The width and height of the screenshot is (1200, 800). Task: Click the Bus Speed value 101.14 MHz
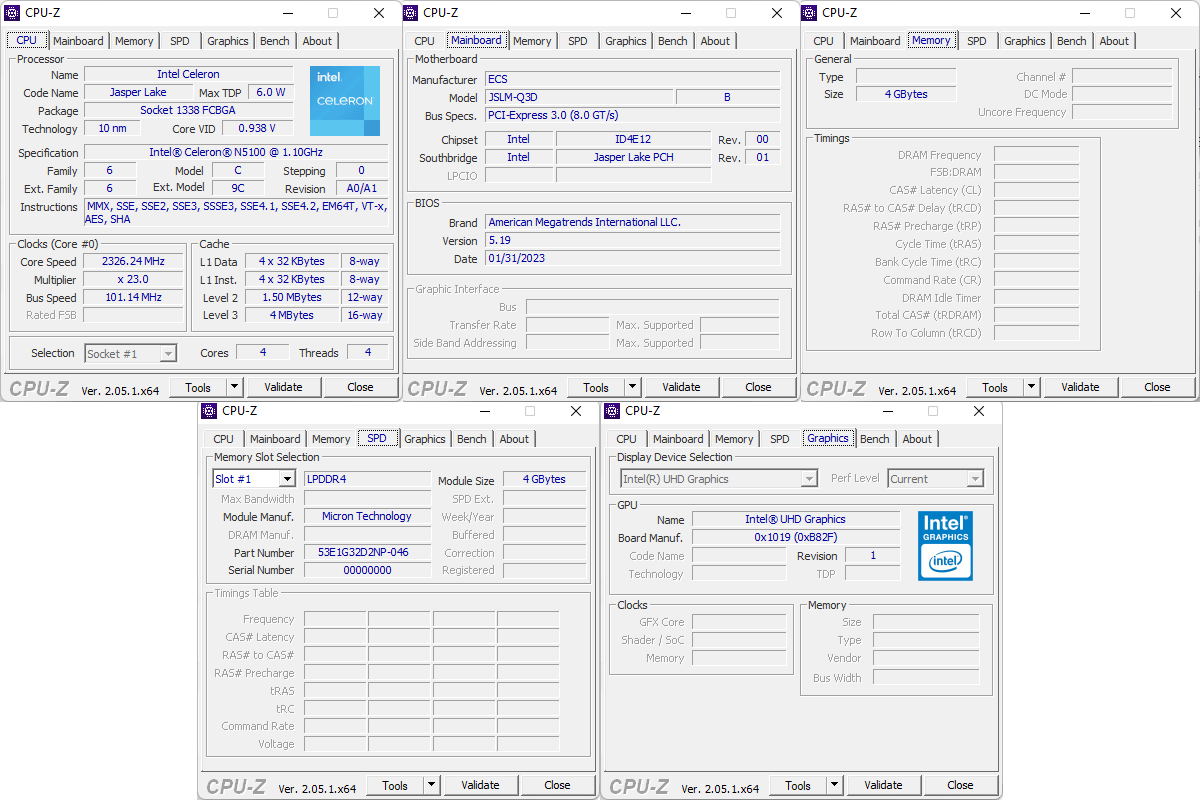[134, 297]
